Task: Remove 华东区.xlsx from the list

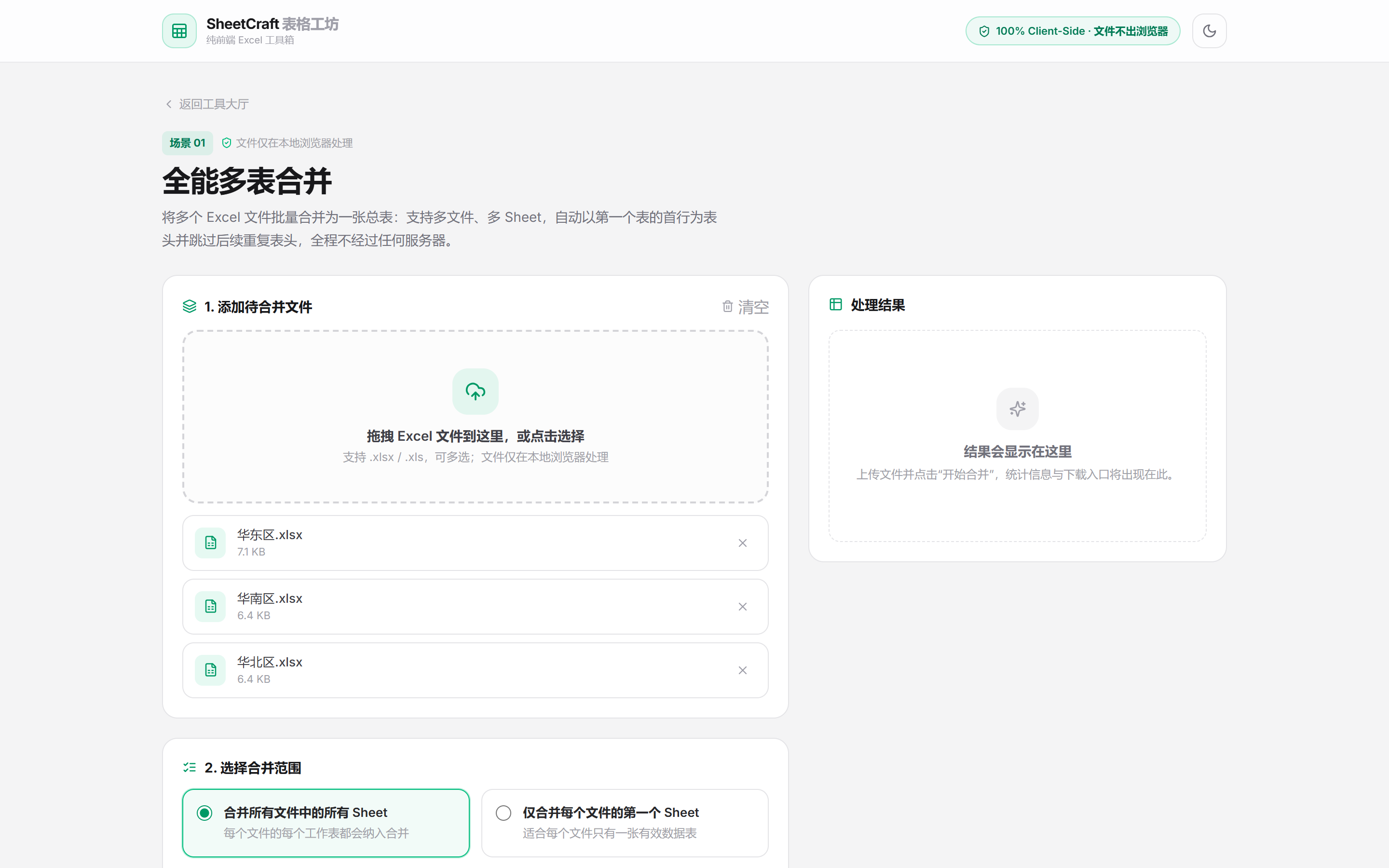Action: (x=742, y=542)
